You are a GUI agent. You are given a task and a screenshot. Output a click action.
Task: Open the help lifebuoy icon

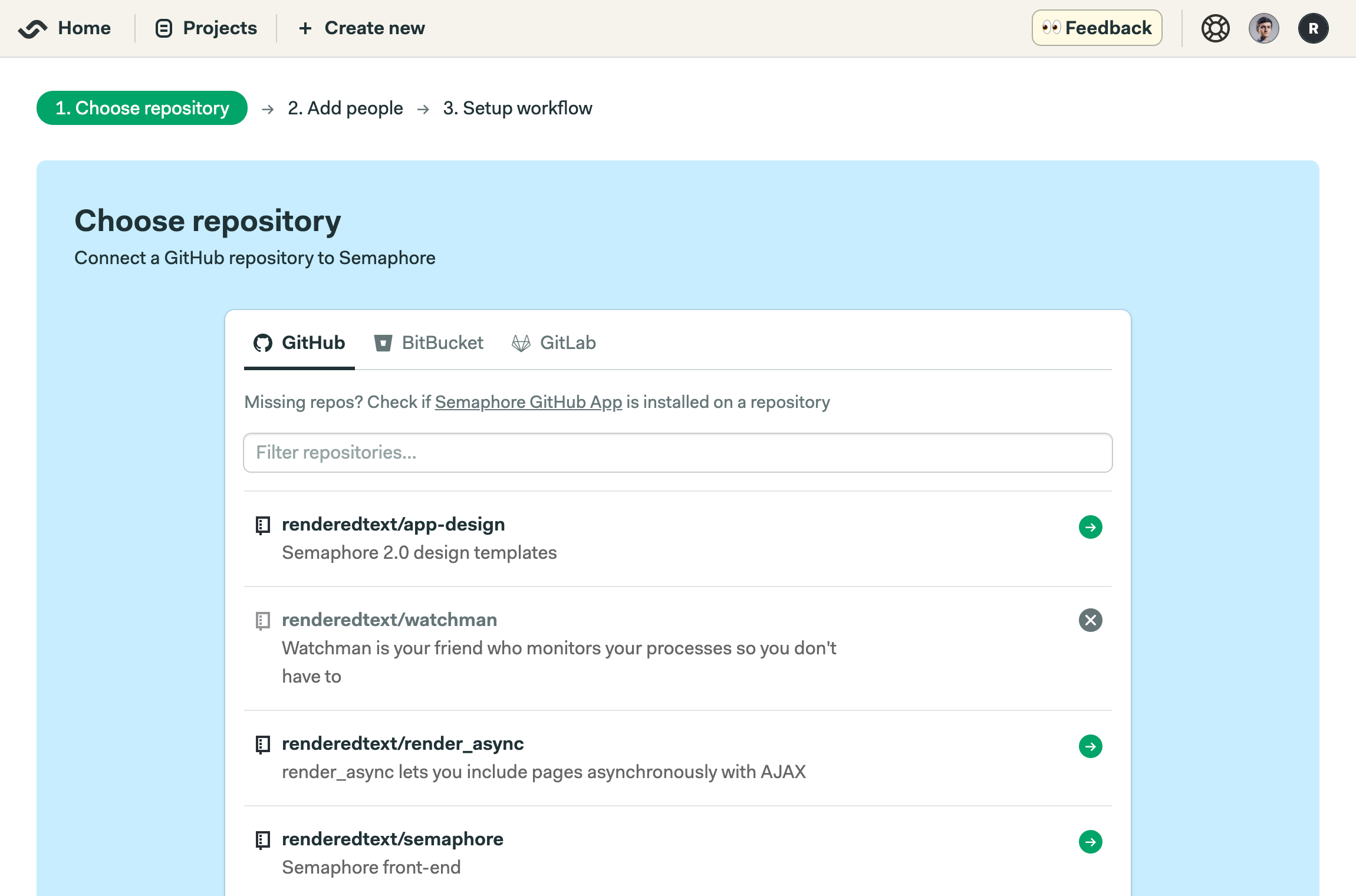tap(1215, 28)
